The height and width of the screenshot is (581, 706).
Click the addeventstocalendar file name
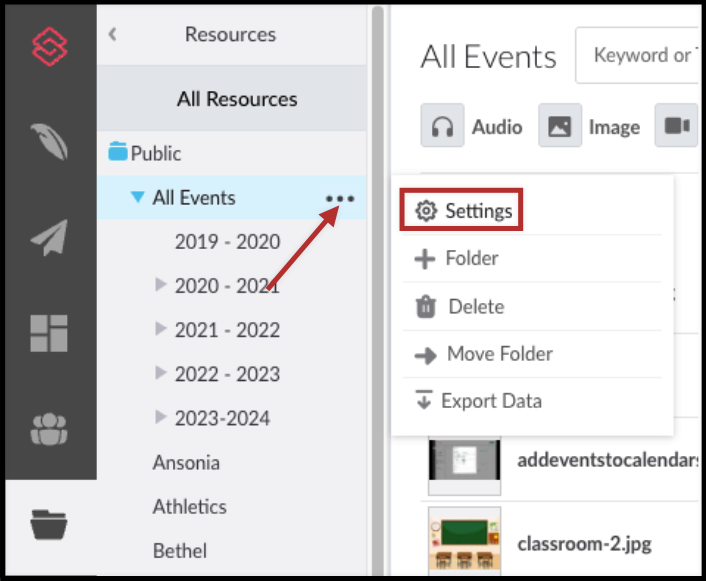(608, 460)
